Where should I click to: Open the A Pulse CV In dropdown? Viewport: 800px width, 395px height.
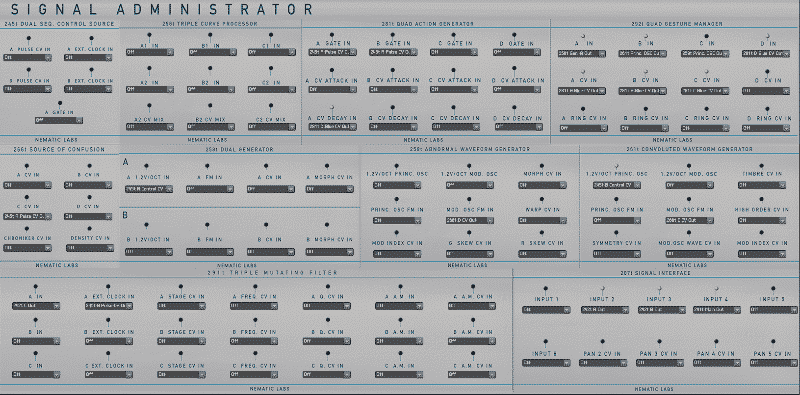[28, 58]
